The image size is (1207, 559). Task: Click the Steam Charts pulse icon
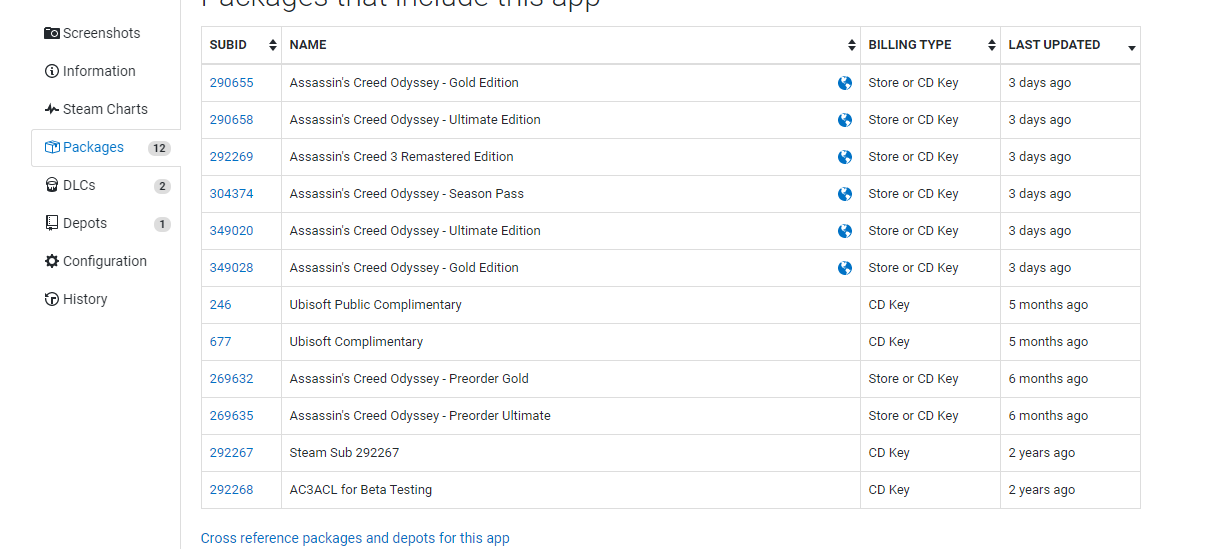tap(52, 109)
